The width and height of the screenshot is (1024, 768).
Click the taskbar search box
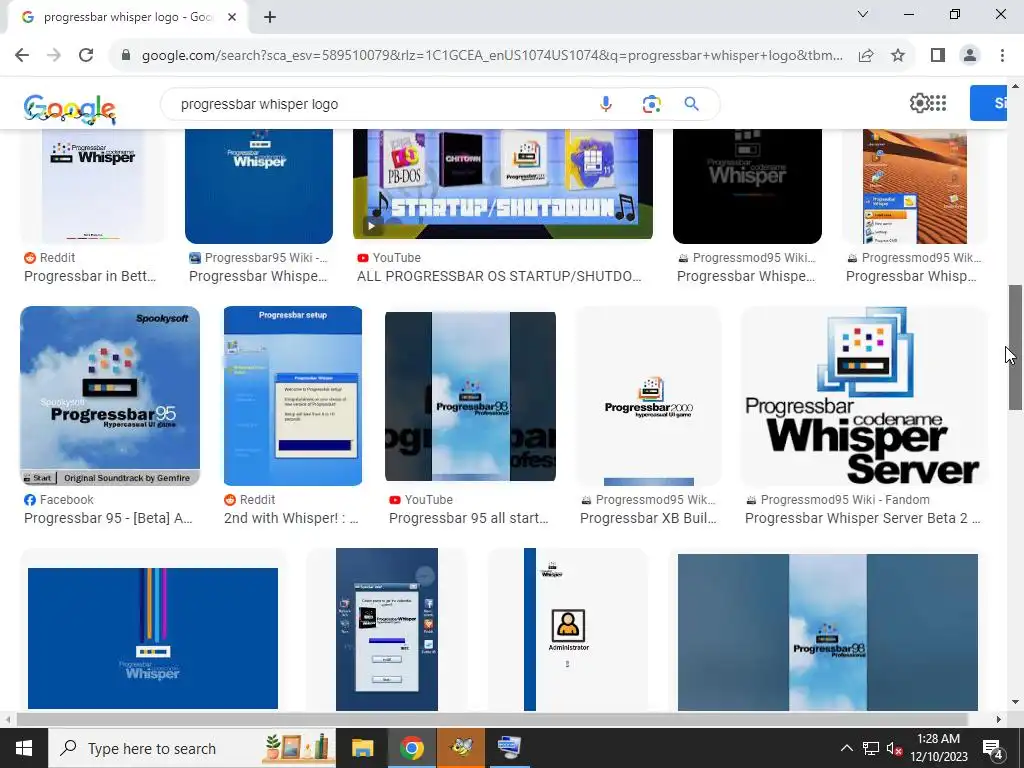[x=191, y=748]
